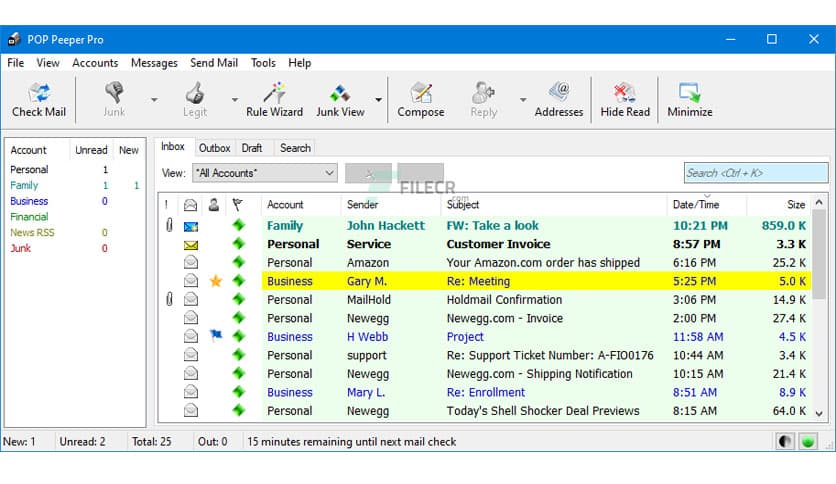Sort messages by Subject column header
Screen dimensions: 836x484
(463, 205)
